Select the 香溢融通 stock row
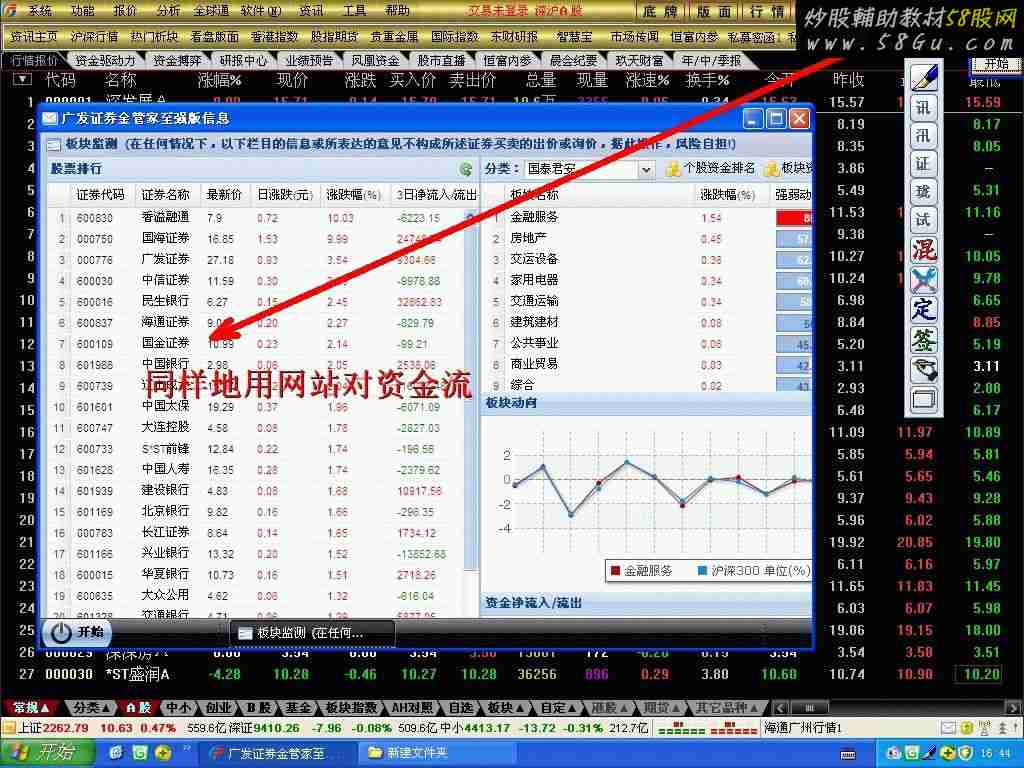The height and width of the screenshot is (768, 1024). pos(256,217)
